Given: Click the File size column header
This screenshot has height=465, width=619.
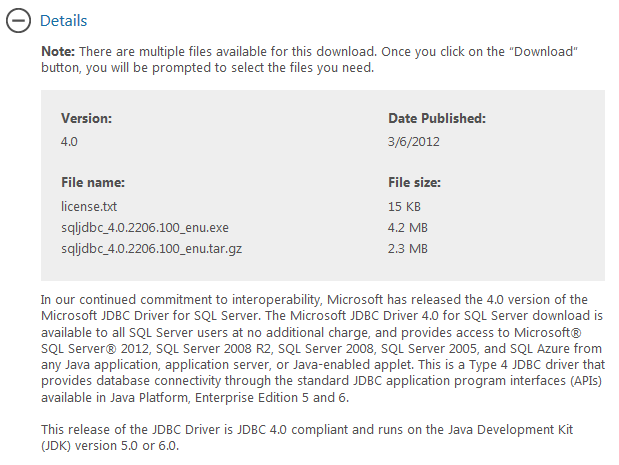Looking at the screenshot, I should click(x=414, y=182).
